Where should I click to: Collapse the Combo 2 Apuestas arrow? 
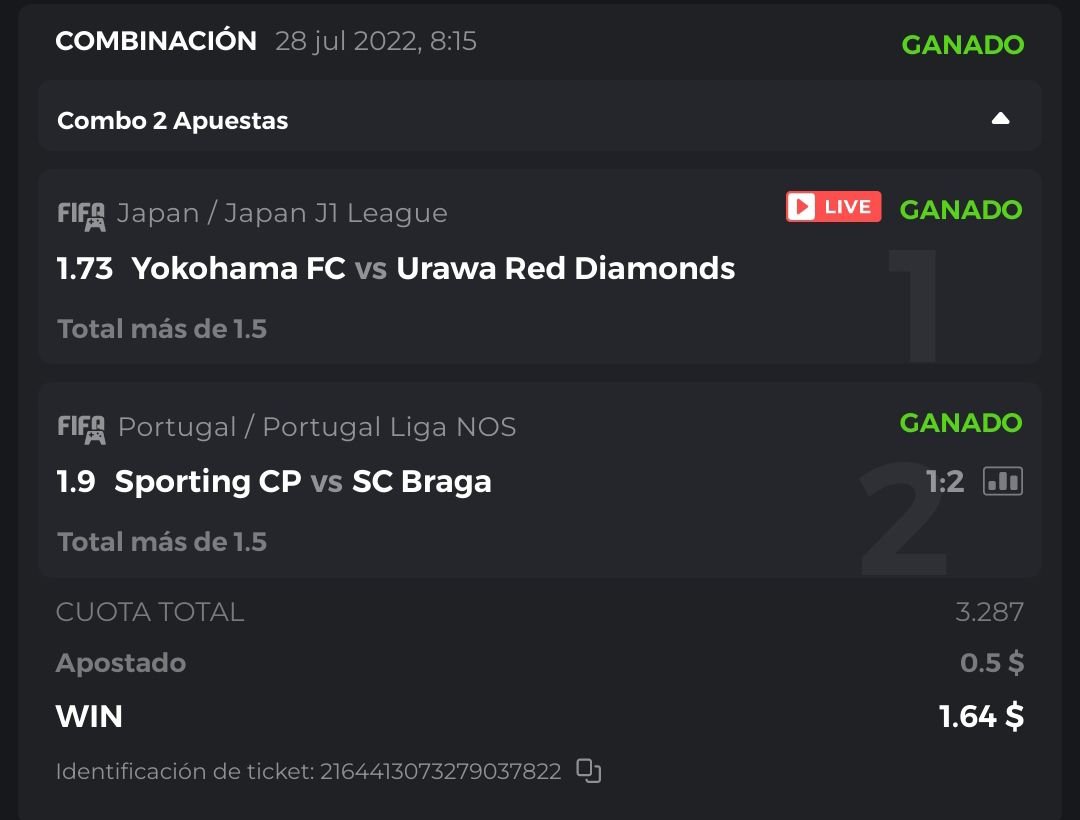coord(1000,119)
